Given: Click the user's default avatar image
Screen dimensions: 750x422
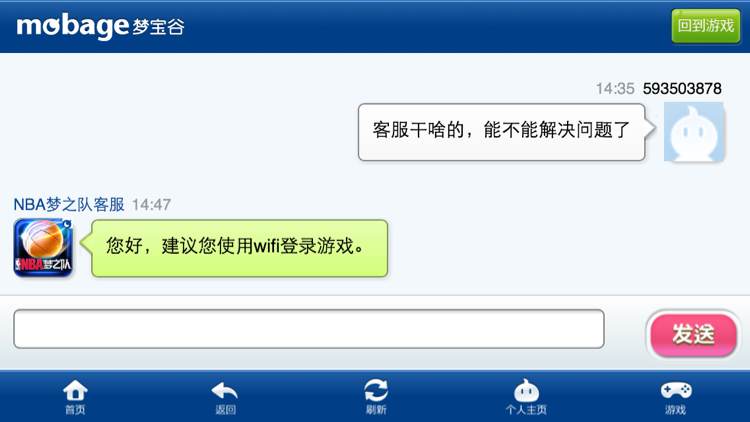Looking at the screenshot, I should (694, 132).
